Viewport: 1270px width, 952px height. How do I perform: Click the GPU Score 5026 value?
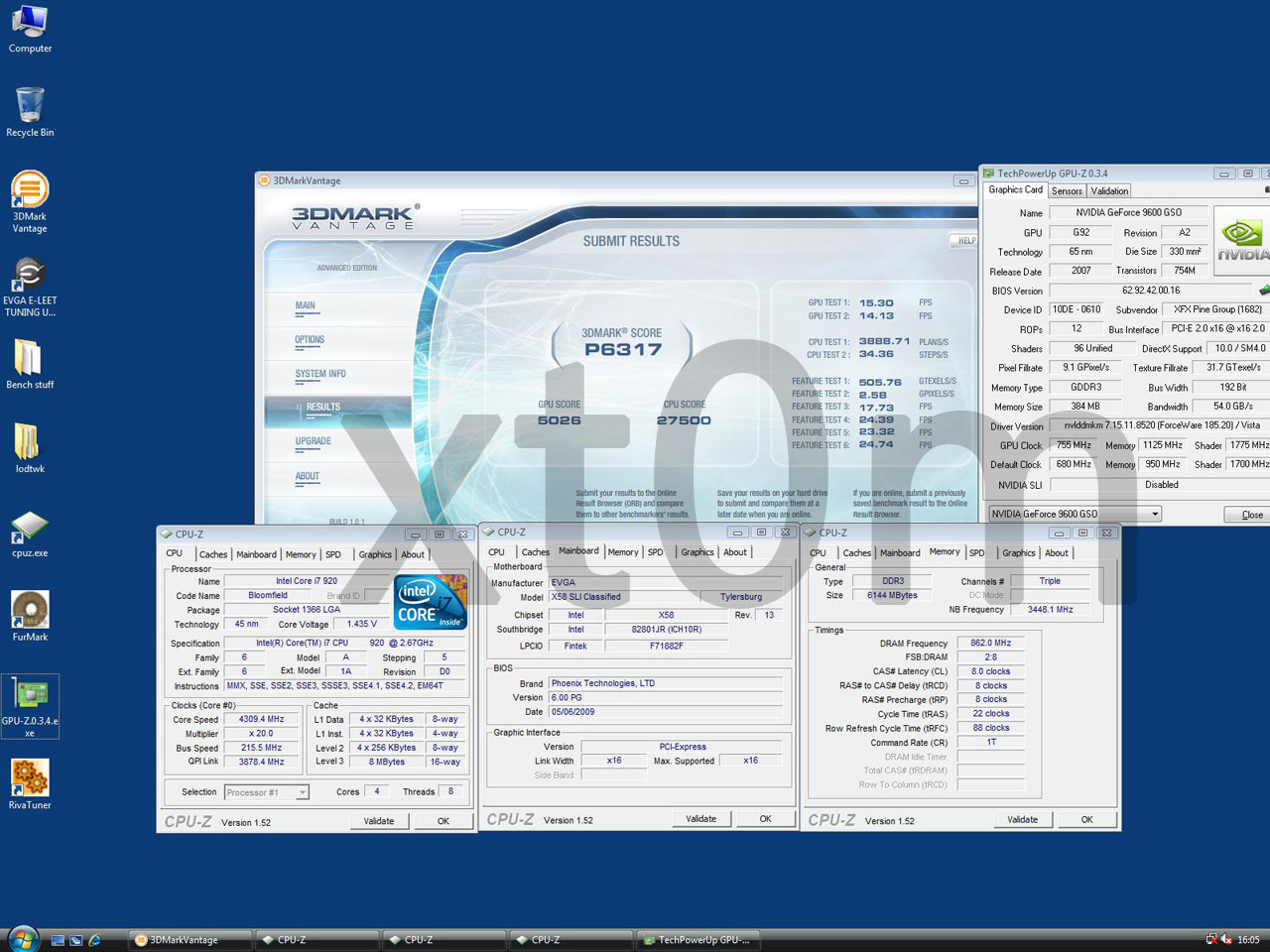coord(559,420)
